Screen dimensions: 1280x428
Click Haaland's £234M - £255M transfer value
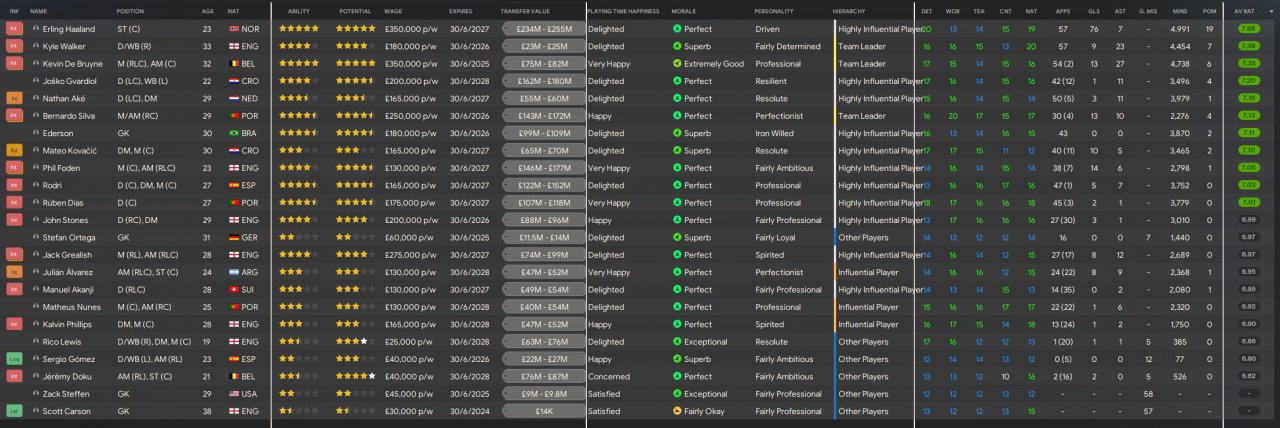(544, 29)
